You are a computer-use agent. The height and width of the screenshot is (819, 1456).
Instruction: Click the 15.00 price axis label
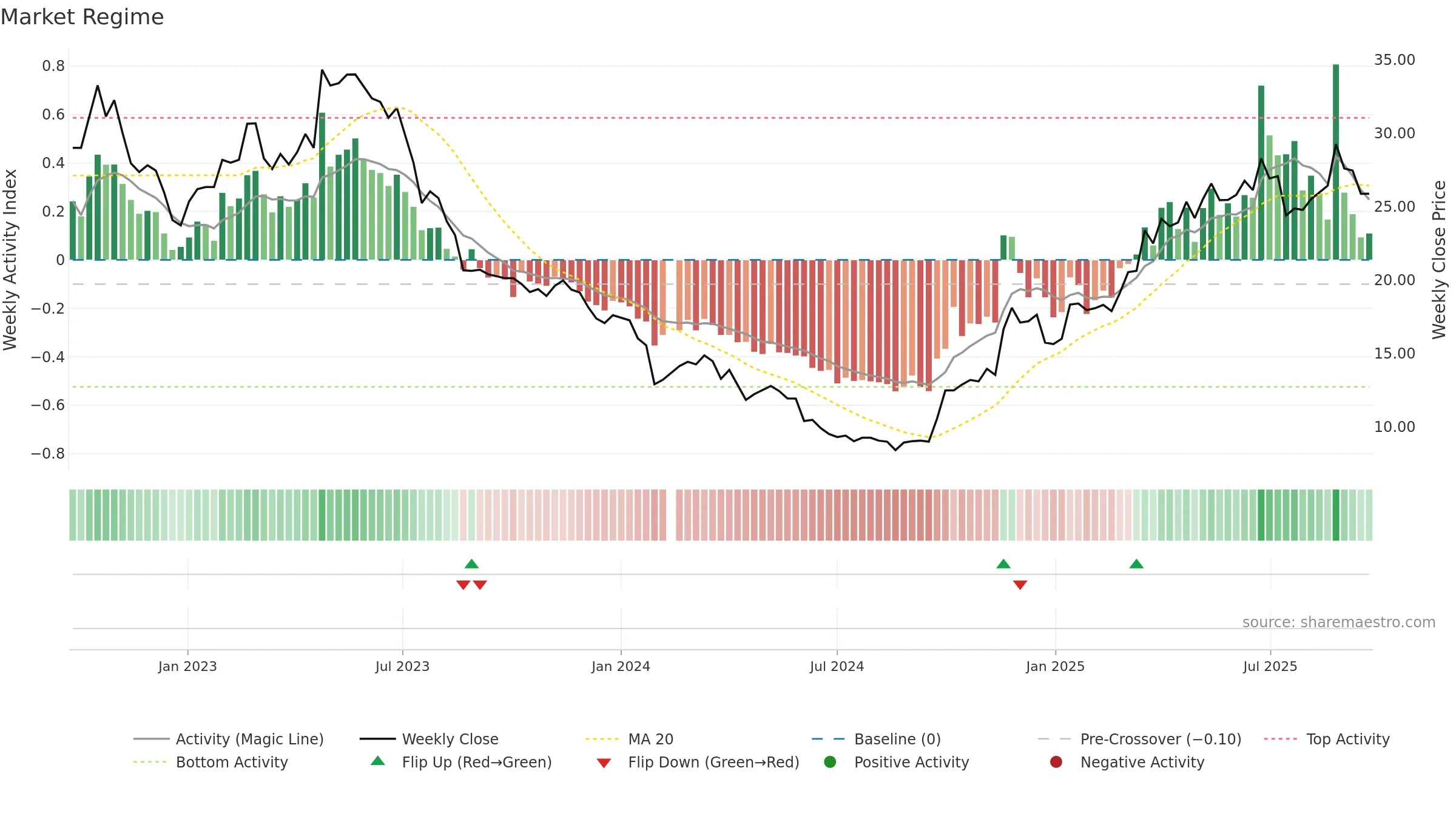(1395, 354)
